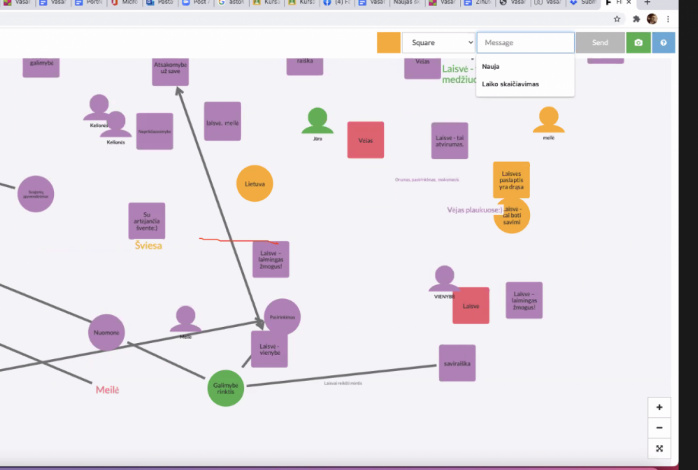Select the orange meilė person icon
The width and height of the screenshot is (698, 470).
(x=547, y=121)
